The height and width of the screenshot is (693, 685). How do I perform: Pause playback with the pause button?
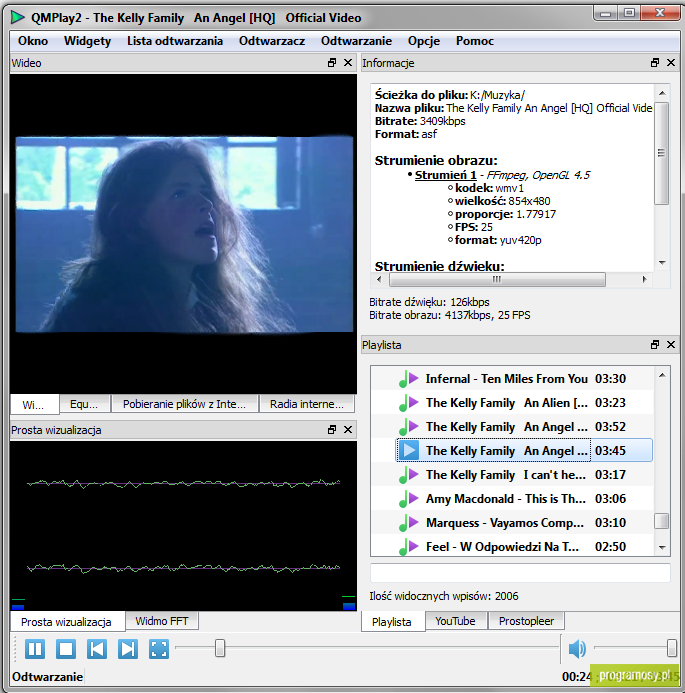(35, 649)
